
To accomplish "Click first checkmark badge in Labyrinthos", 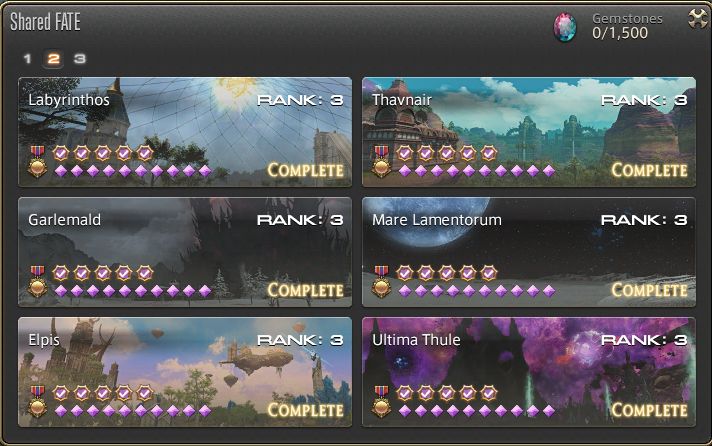I will coord(61,153).
